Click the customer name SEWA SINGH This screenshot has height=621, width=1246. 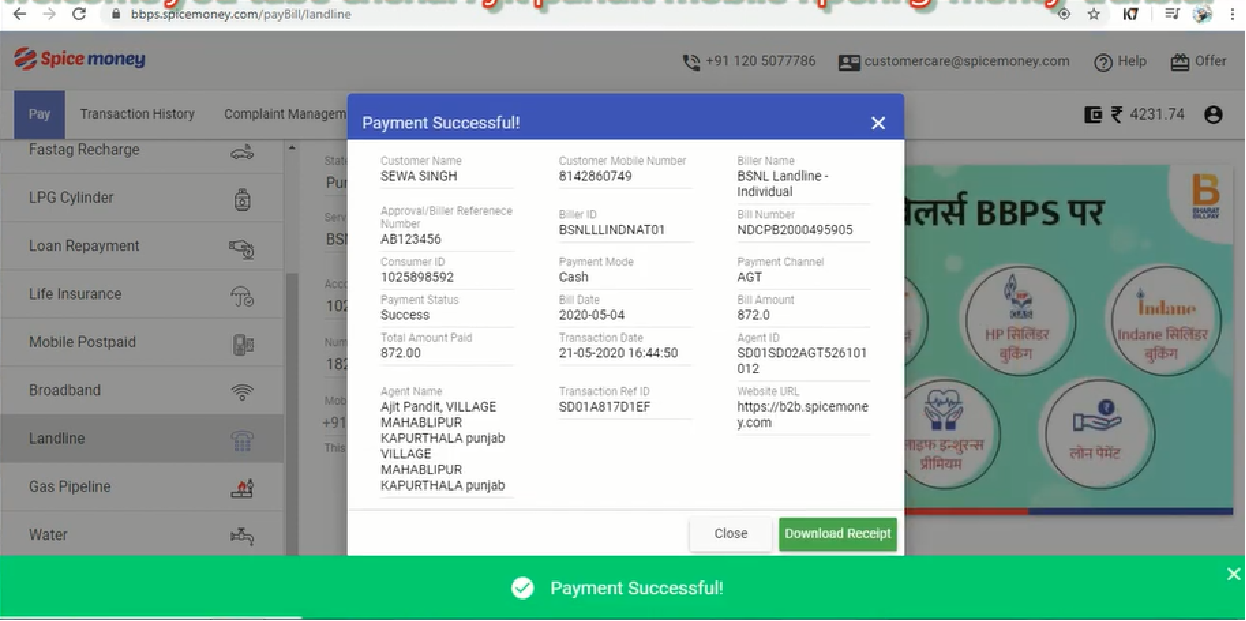click(418, 176)
